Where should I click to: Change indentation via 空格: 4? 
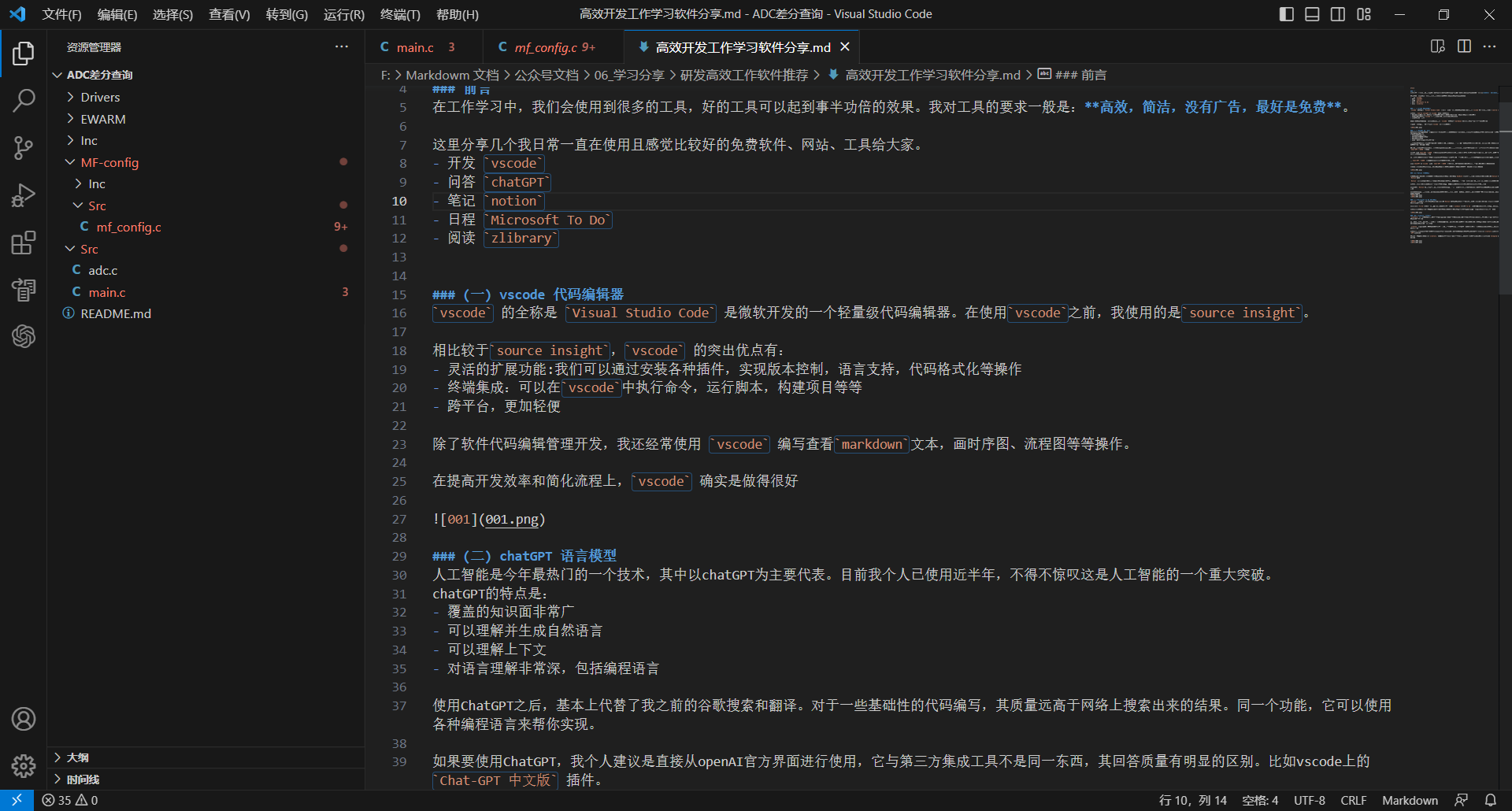click(x=1260, y=800)
